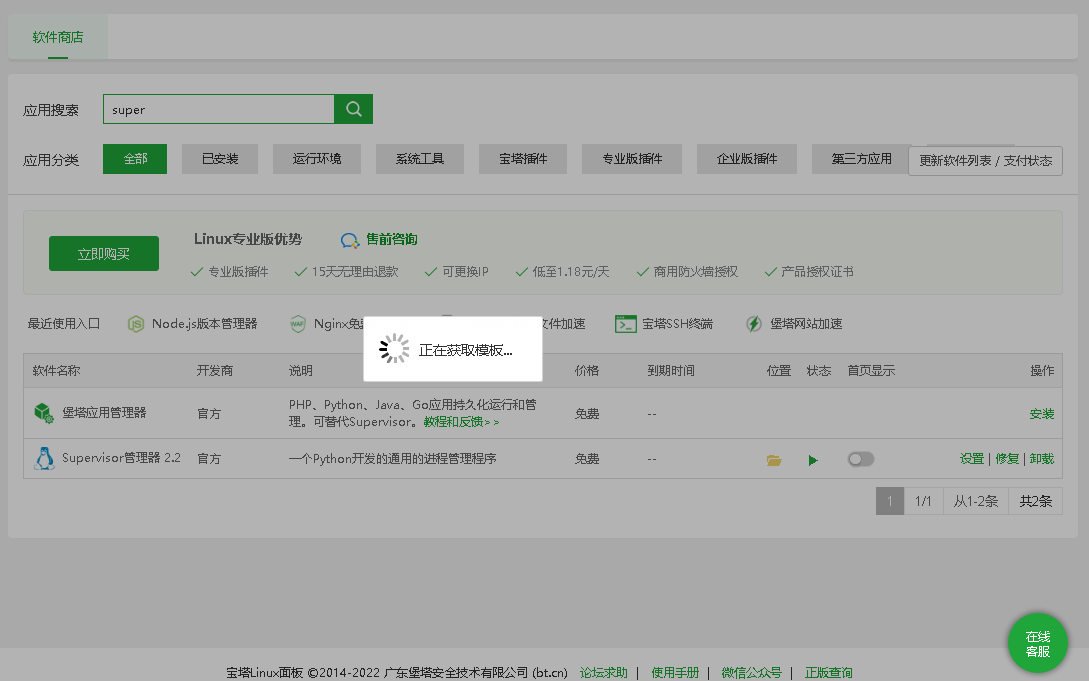Select the 企业版插件 category
Screen dimensions: 1089x681
pos(747,159)
